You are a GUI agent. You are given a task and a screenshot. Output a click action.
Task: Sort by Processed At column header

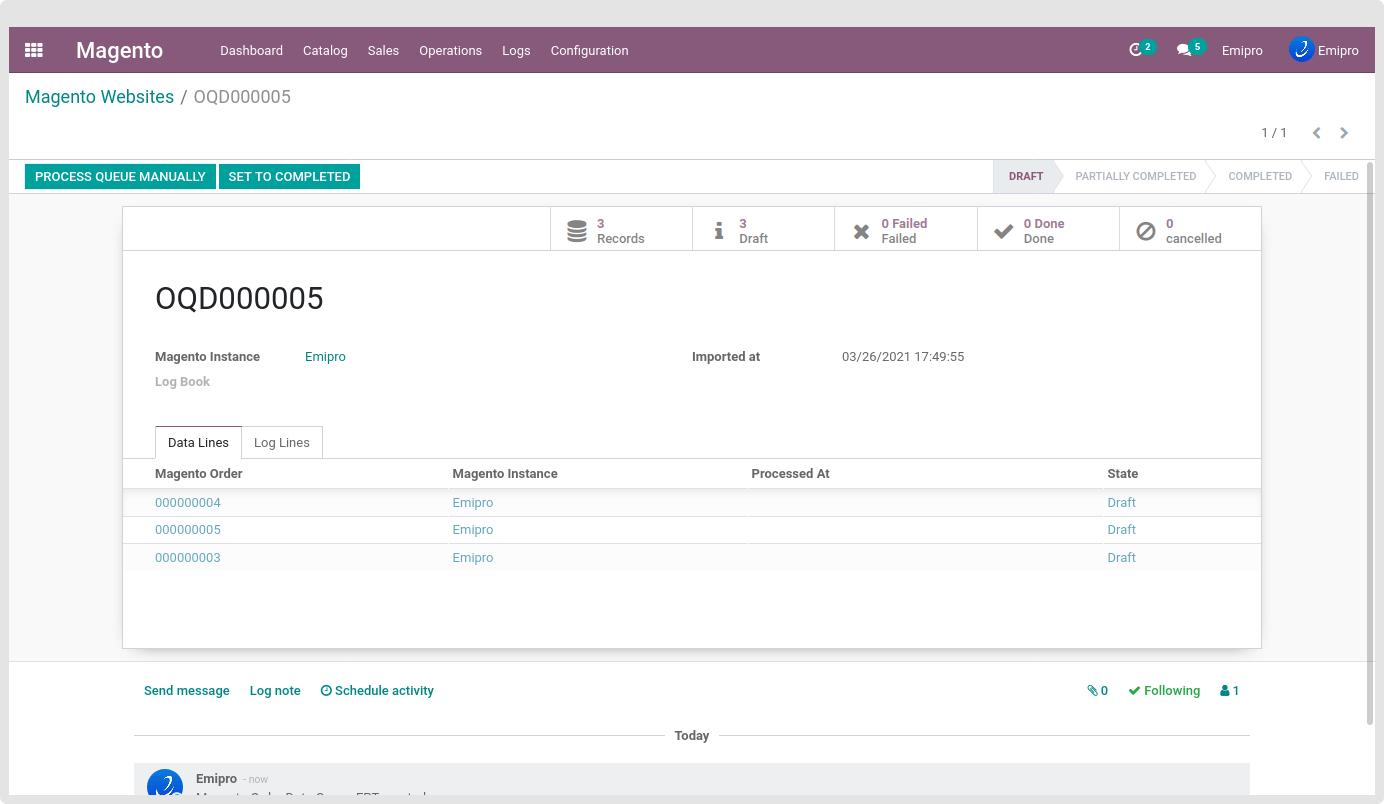(790, 474)
